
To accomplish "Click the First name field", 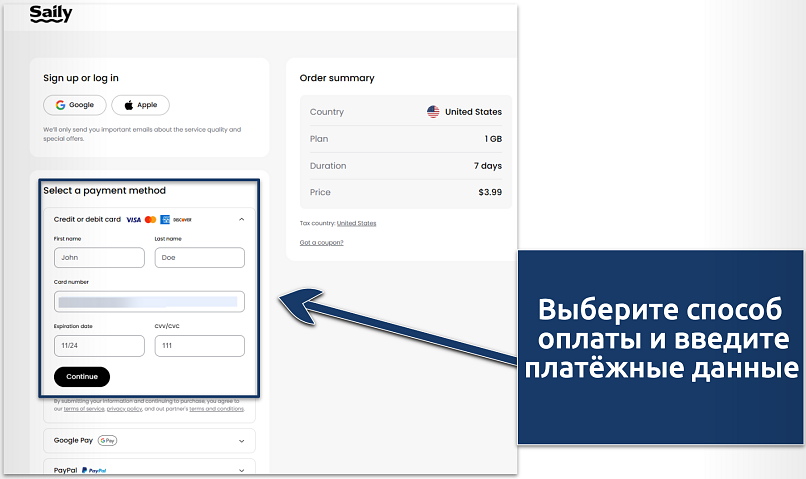I will 99,258.
